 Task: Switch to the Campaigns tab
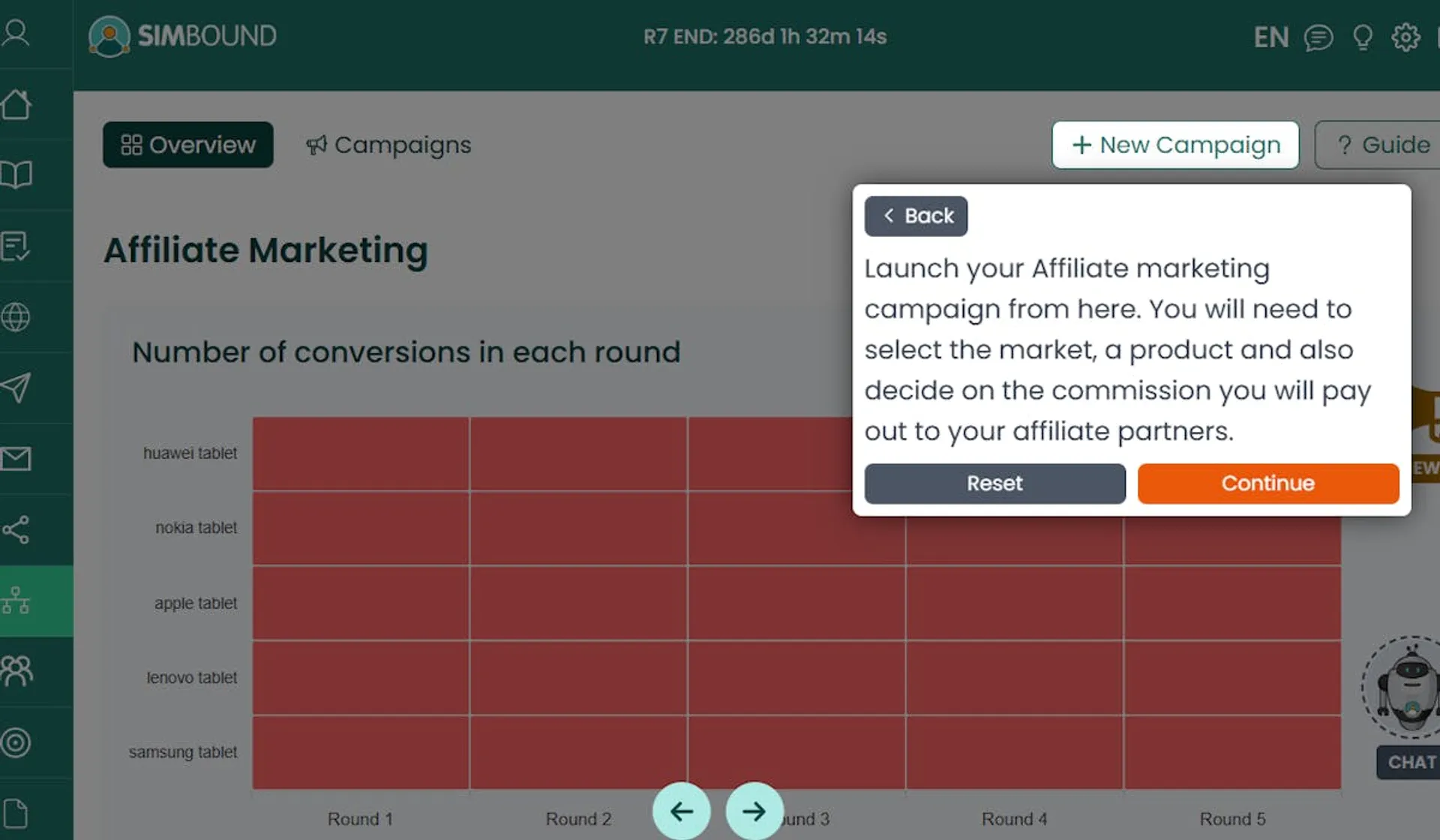click(388, 145)
